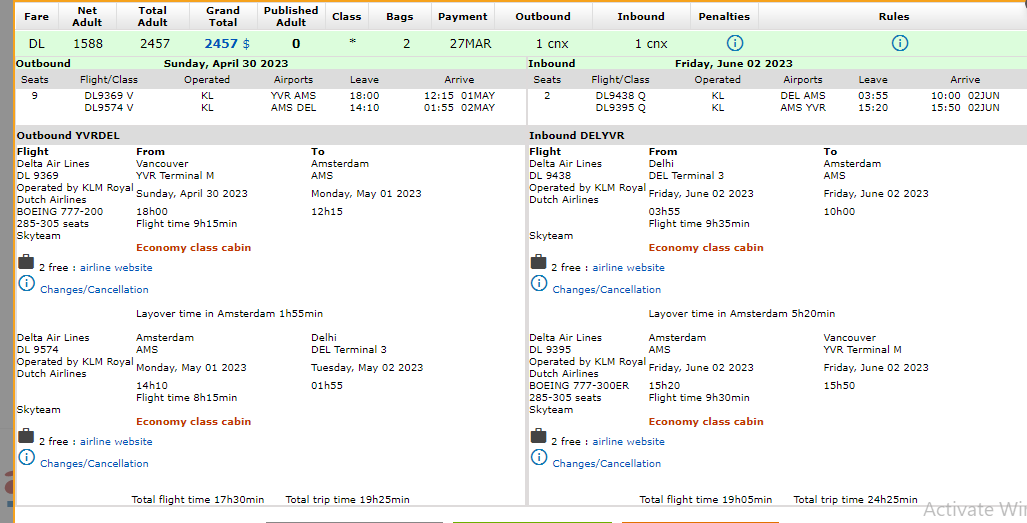Viewport: 1027px width, 523px height.
Task: Open the Penalties info icon
Action: [x=735, y=43]
